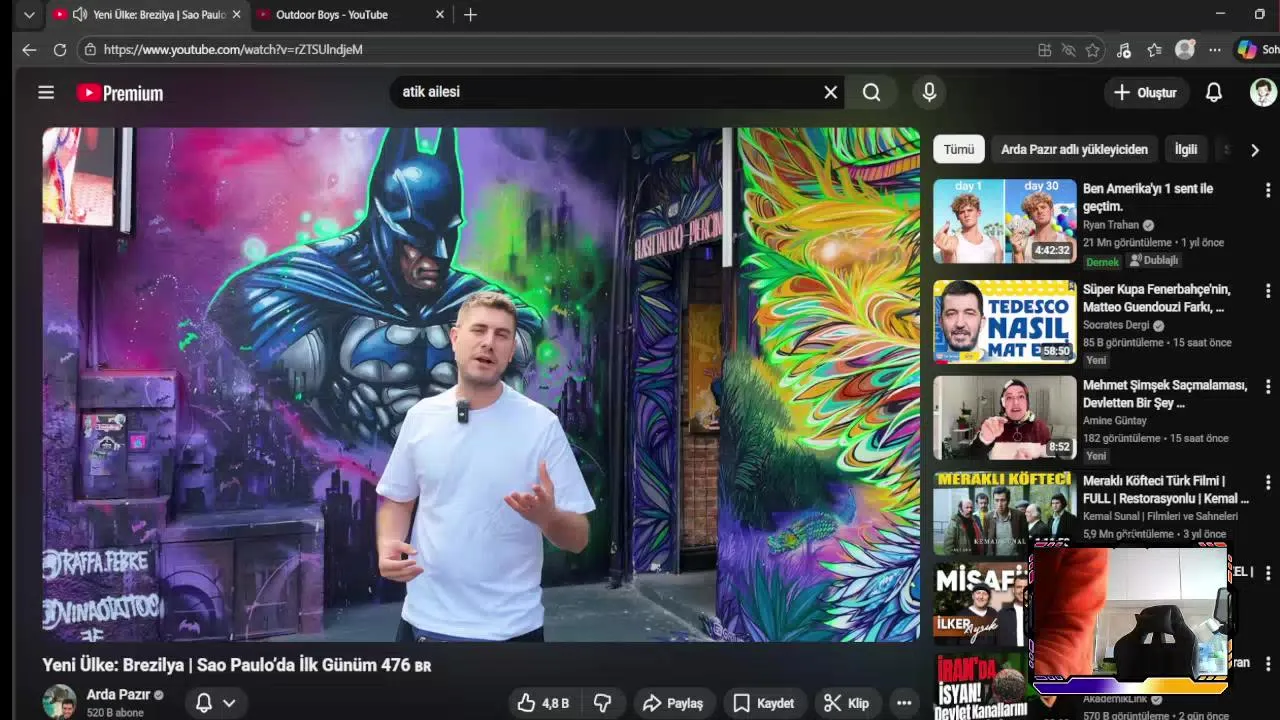Reload the page with refresh icon

point(60,49)
